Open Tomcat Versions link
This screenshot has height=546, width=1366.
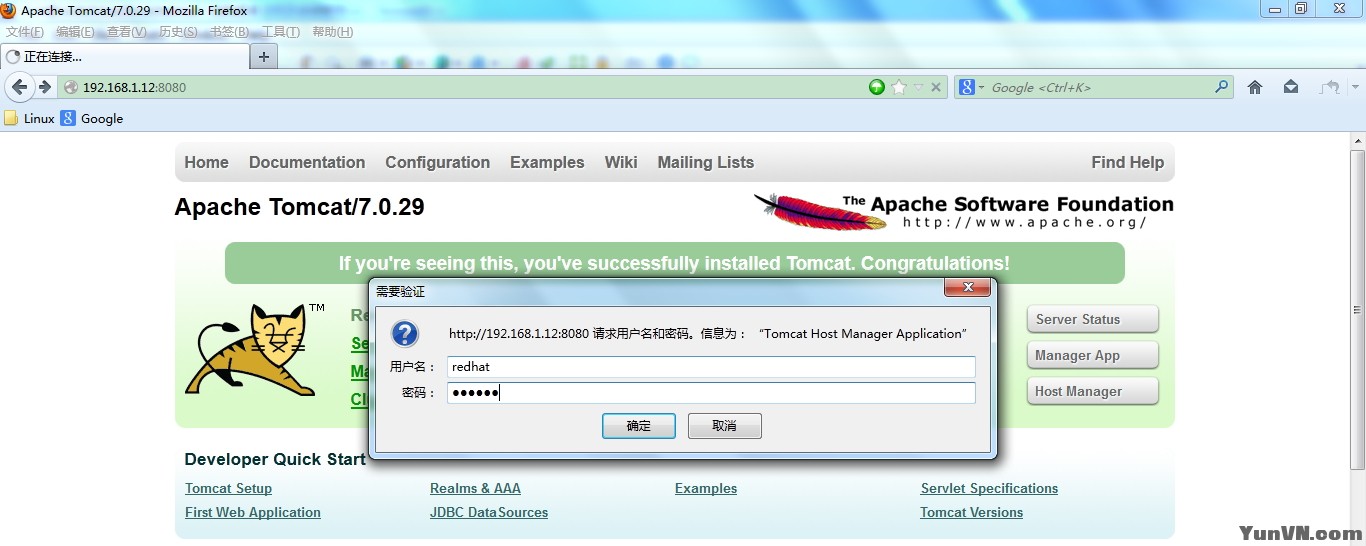click(971, 513)
